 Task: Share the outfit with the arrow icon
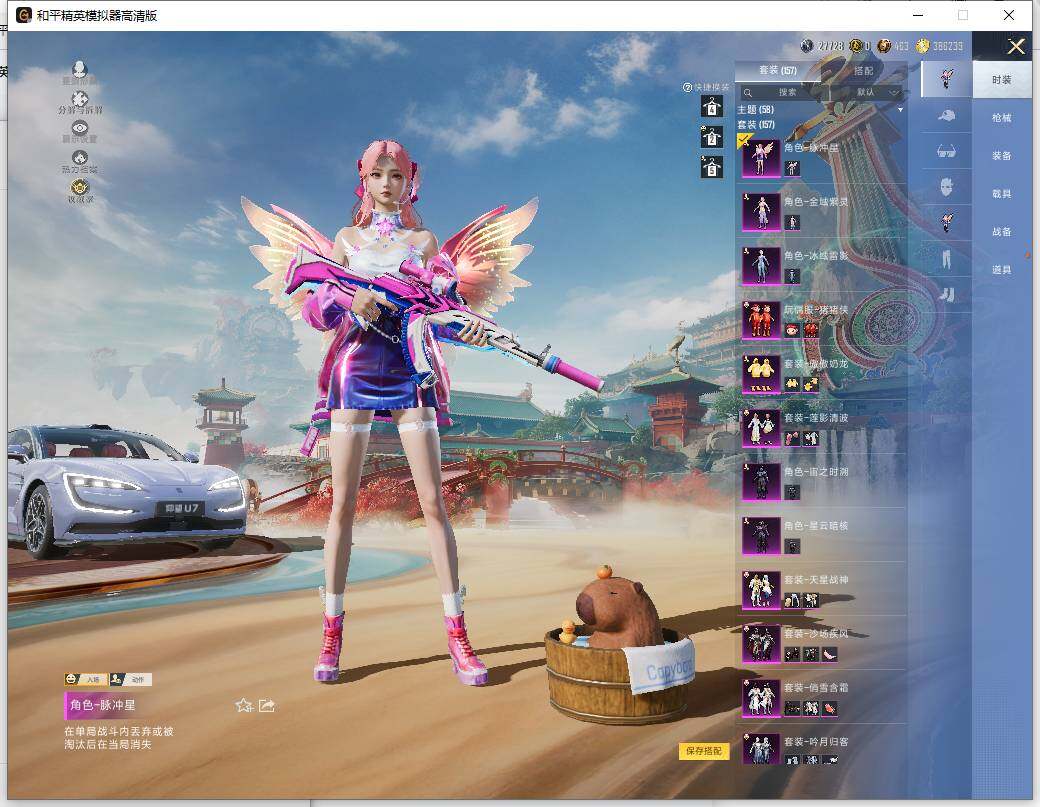pyautogui.click(x=267, y=706)
